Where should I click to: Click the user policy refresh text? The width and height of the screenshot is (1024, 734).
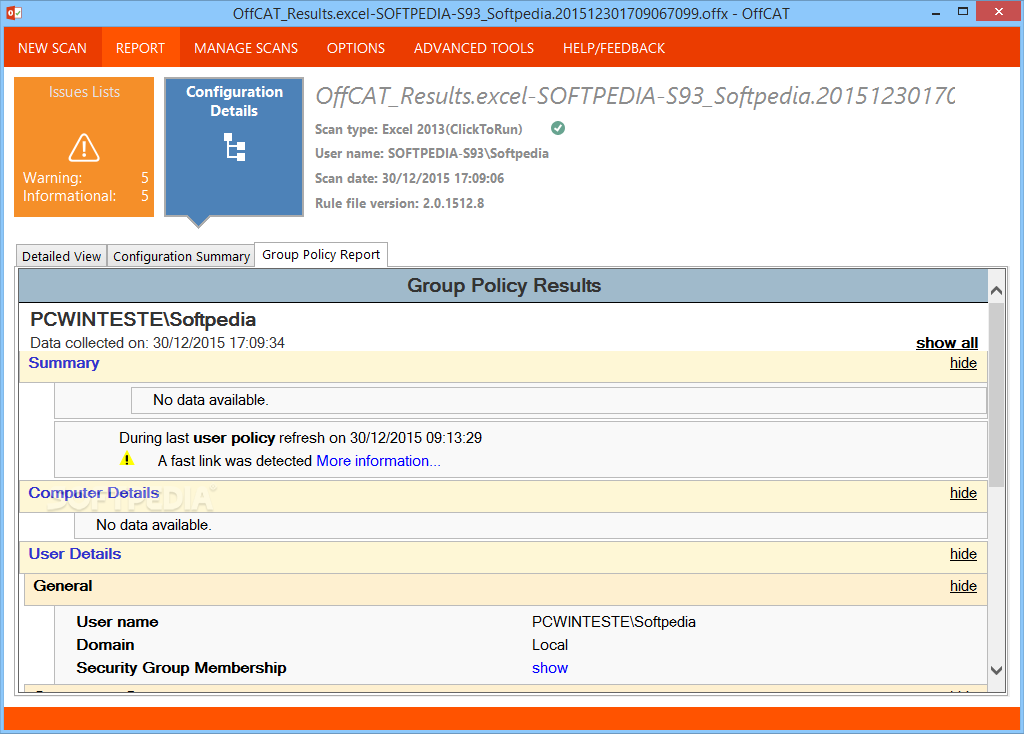pos(300,438)
